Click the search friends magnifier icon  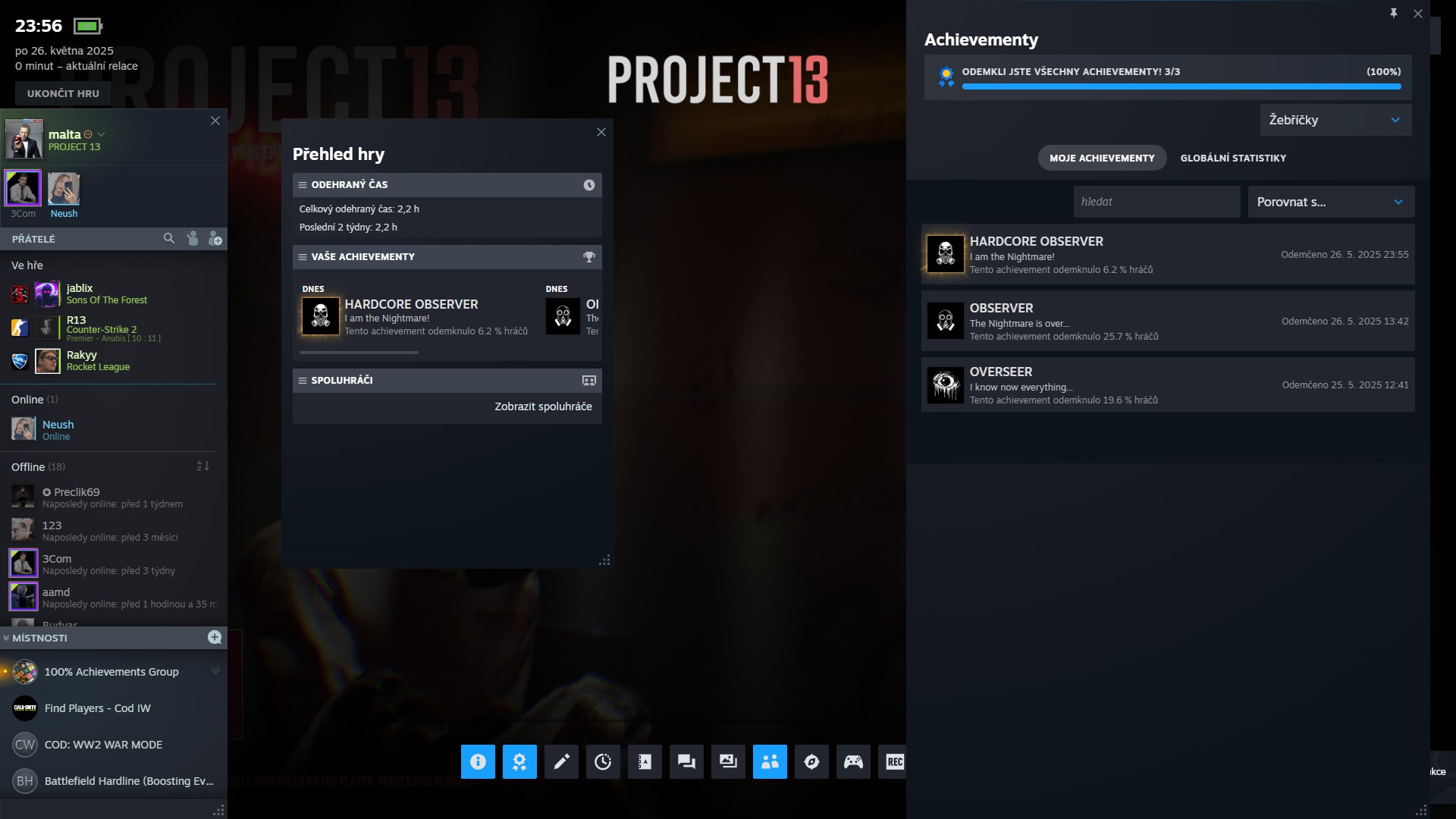[x=168, y=238]
